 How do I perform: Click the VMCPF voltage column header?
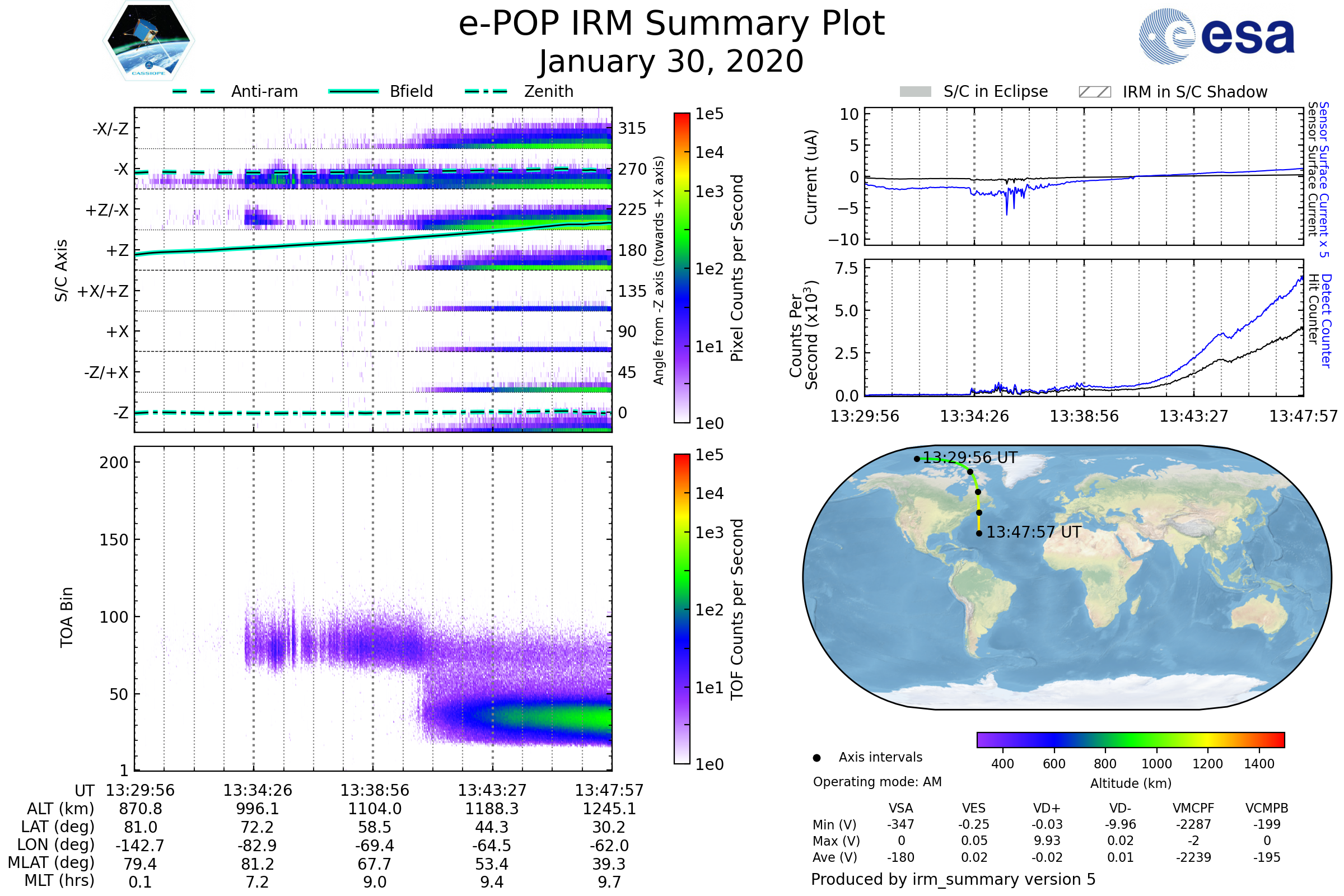tap(1193, 808)
